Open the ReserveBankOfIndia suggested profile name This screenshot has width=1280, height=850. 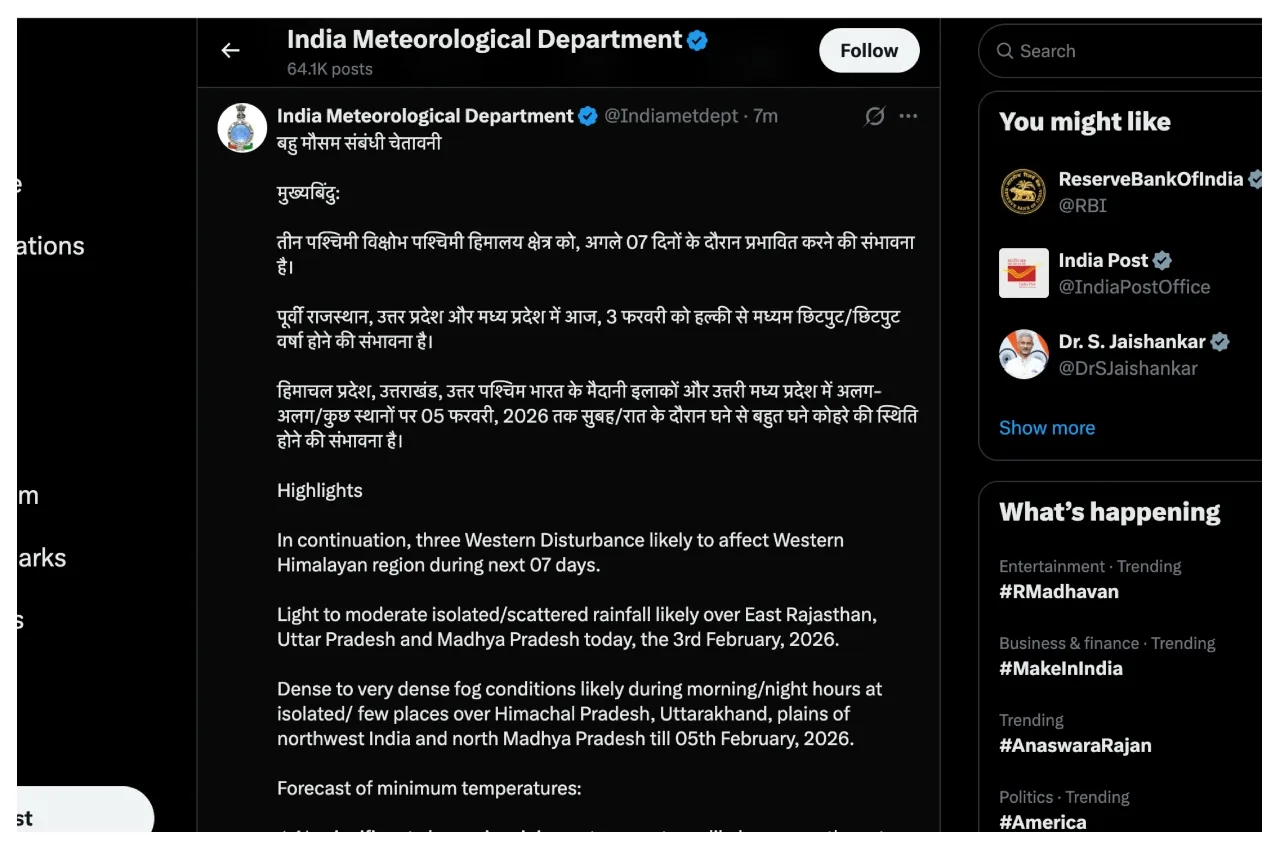point(1150,180)
